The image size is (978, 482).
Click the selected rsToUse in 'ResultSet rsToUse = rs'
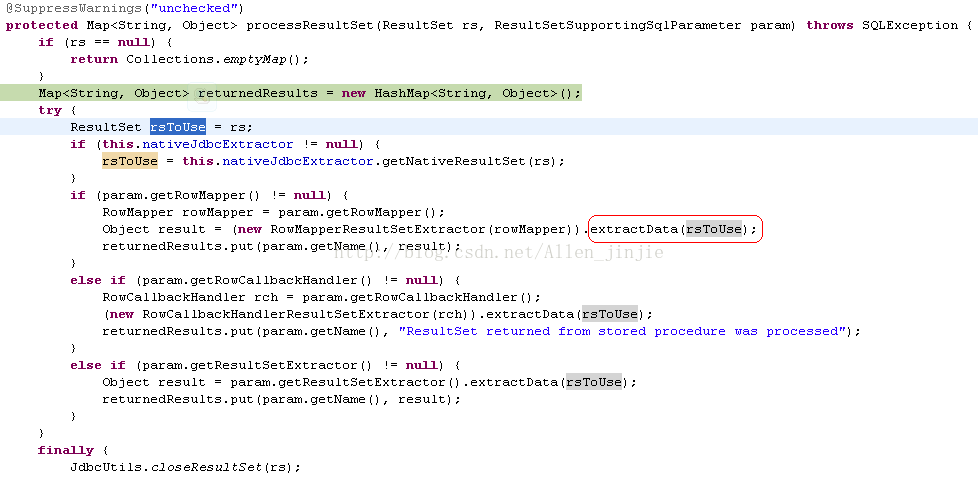click(x=178, y=127)
